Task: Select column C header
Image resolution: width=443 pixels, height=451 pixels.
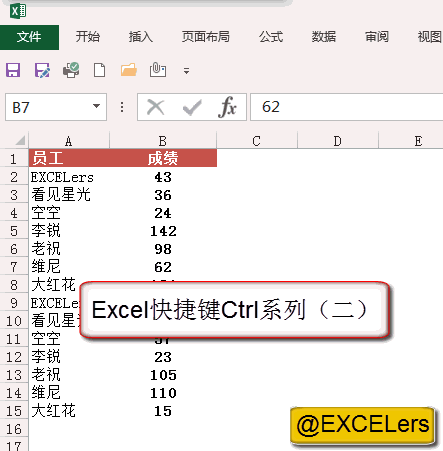Action: pos(257,141)
